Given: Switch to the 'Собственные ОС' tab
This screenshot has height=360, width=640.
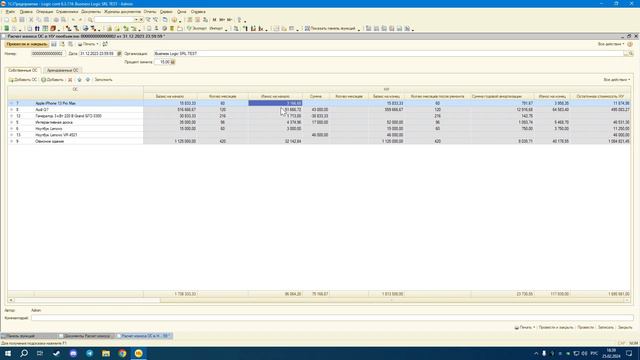Looking at the screenshot, I should point(23,70).
